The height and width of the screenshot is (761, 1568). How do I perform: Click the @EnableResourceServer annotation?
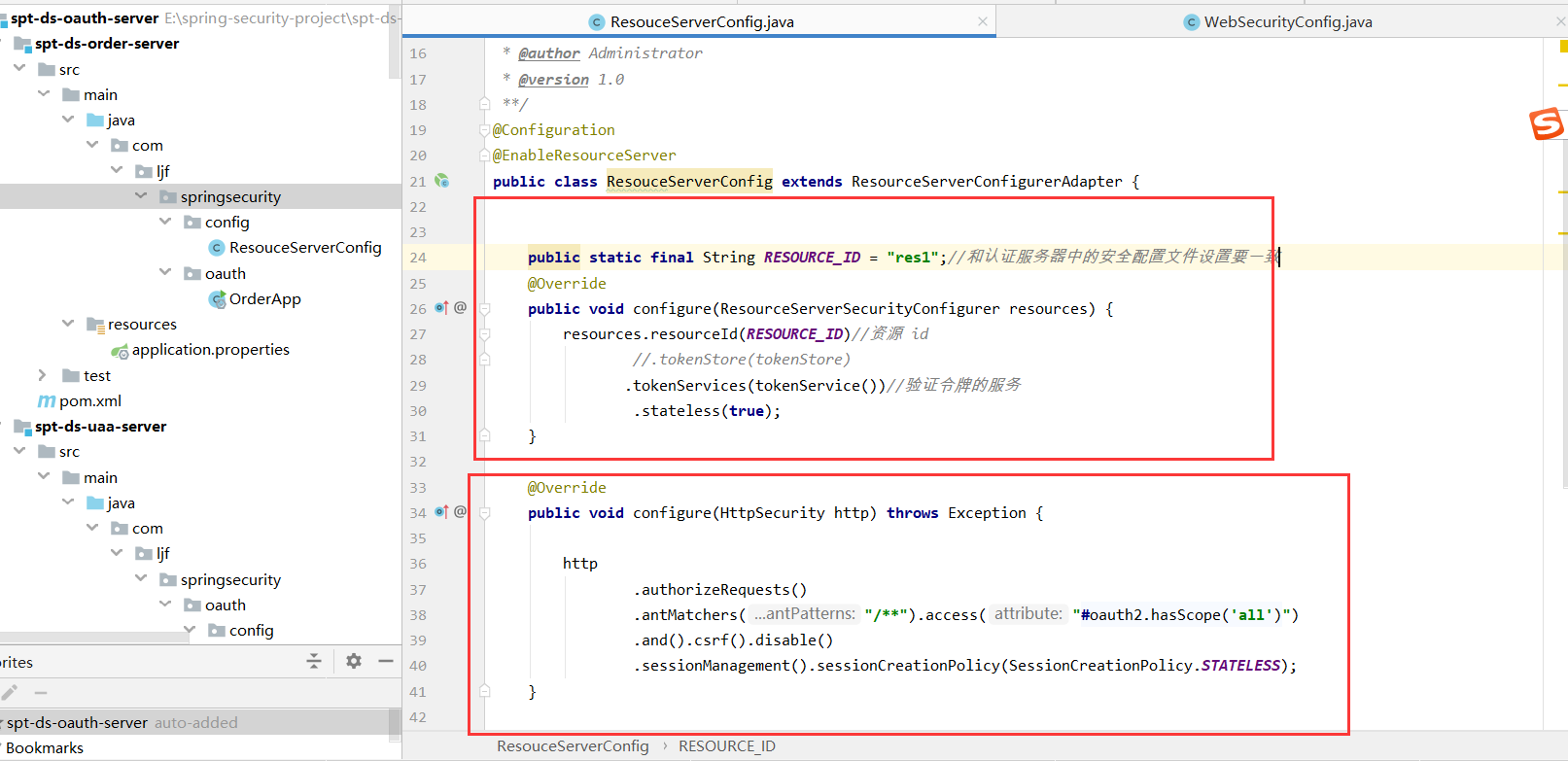coord(584,155)
